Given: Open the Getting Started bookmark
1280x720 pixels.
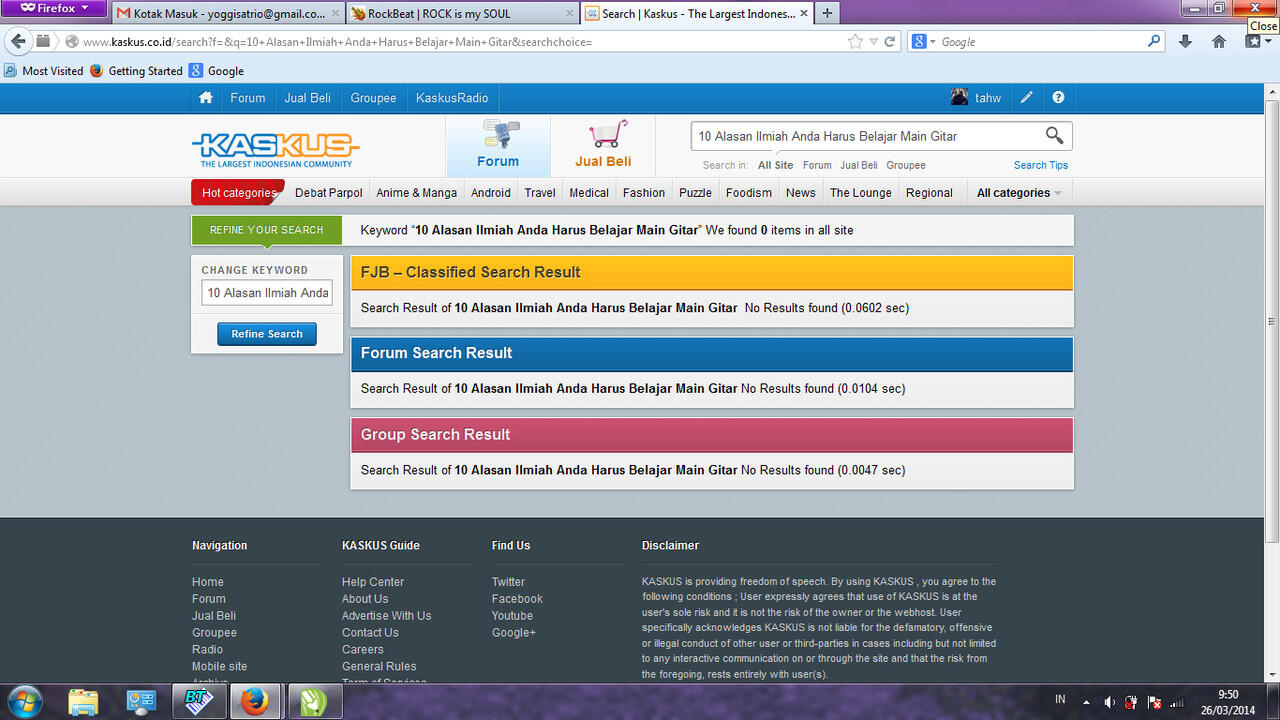Looking at the screenshot, I should (x=136, y=71).
